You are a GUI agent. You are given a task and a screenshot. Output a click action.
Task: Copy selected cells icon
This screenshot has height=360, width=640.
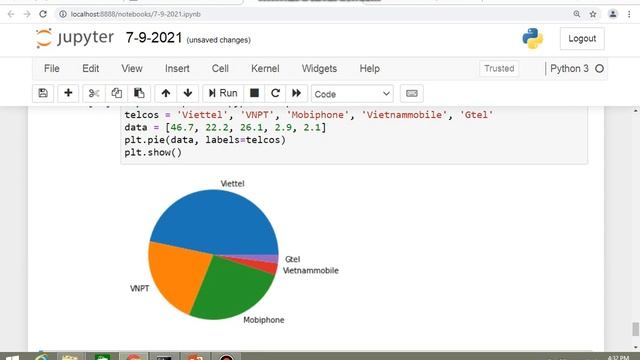click(116, 93)
